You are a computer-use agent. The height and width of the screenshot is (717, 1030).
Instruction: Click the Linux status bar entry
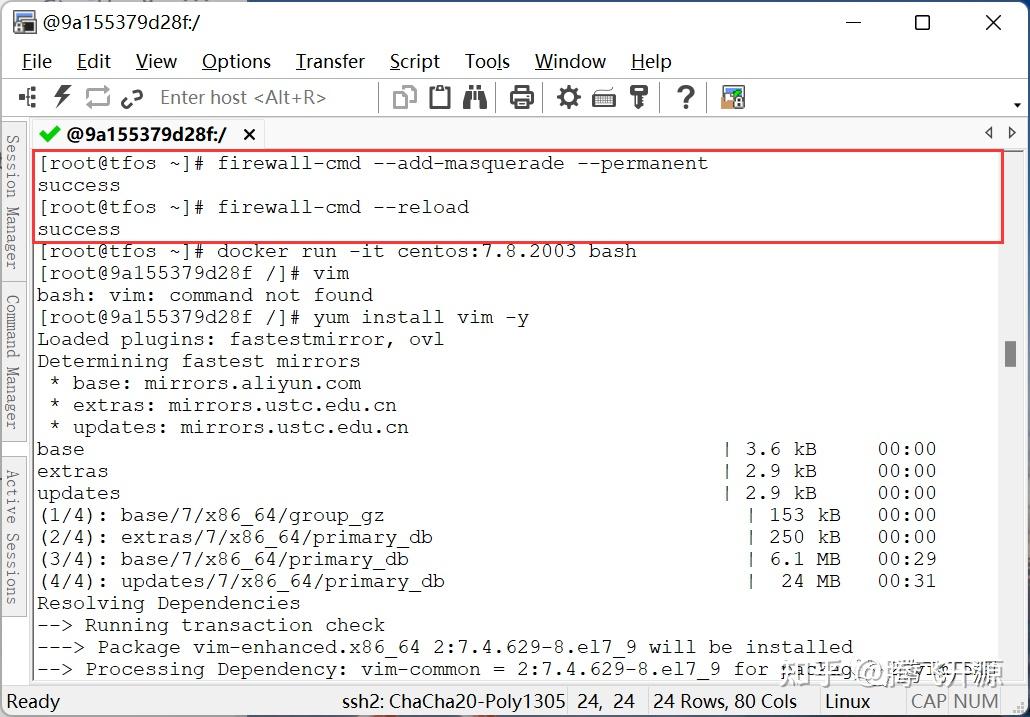pyautogui.click(x=847, y=701)
